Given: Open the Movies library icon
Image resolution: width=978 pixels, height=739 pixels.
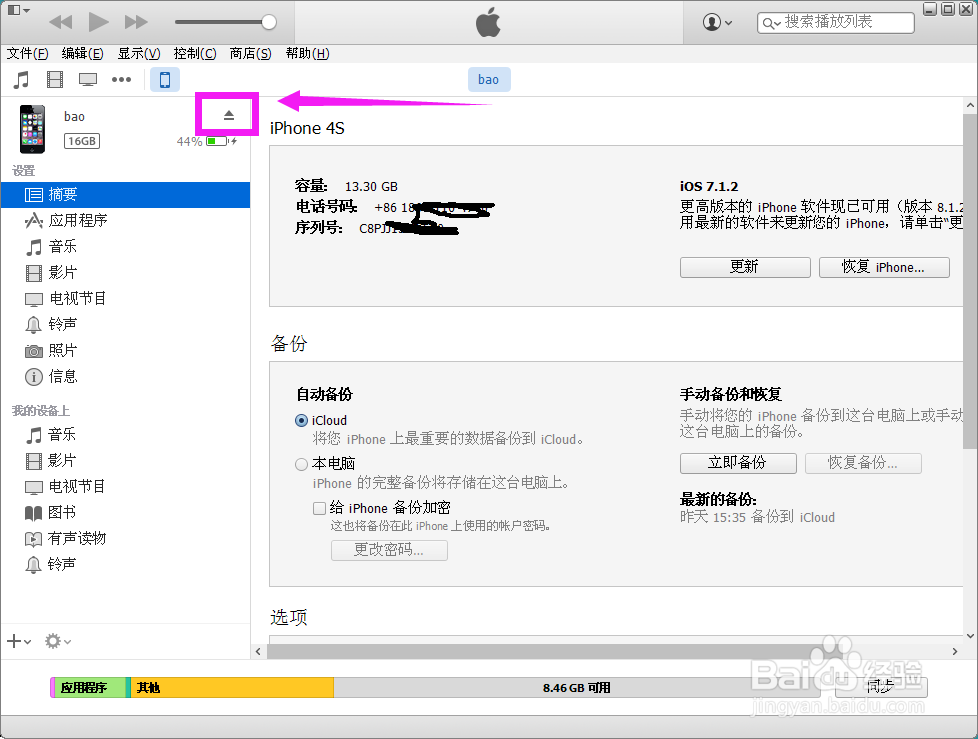Looking at the screenshot, I should tap(55, 80).
